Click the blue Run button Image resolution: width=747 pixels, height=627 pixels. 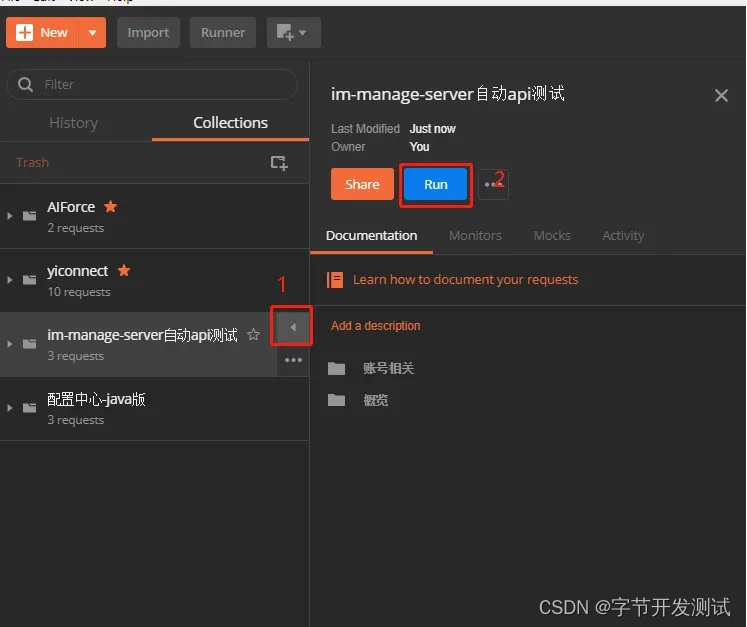pyautogui.click(x=435, y=184)
